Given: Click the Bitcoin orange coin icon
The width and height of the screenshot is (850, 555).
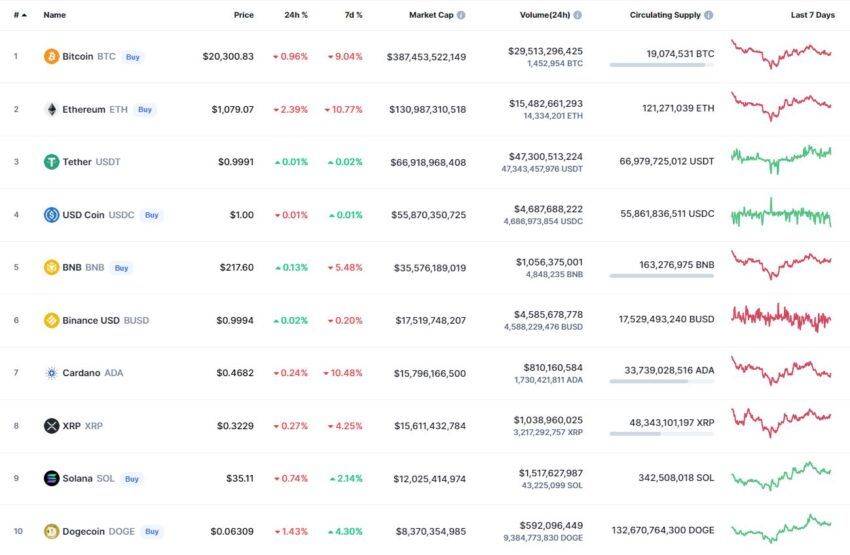Looking at the screenshot, I should 51,56.
